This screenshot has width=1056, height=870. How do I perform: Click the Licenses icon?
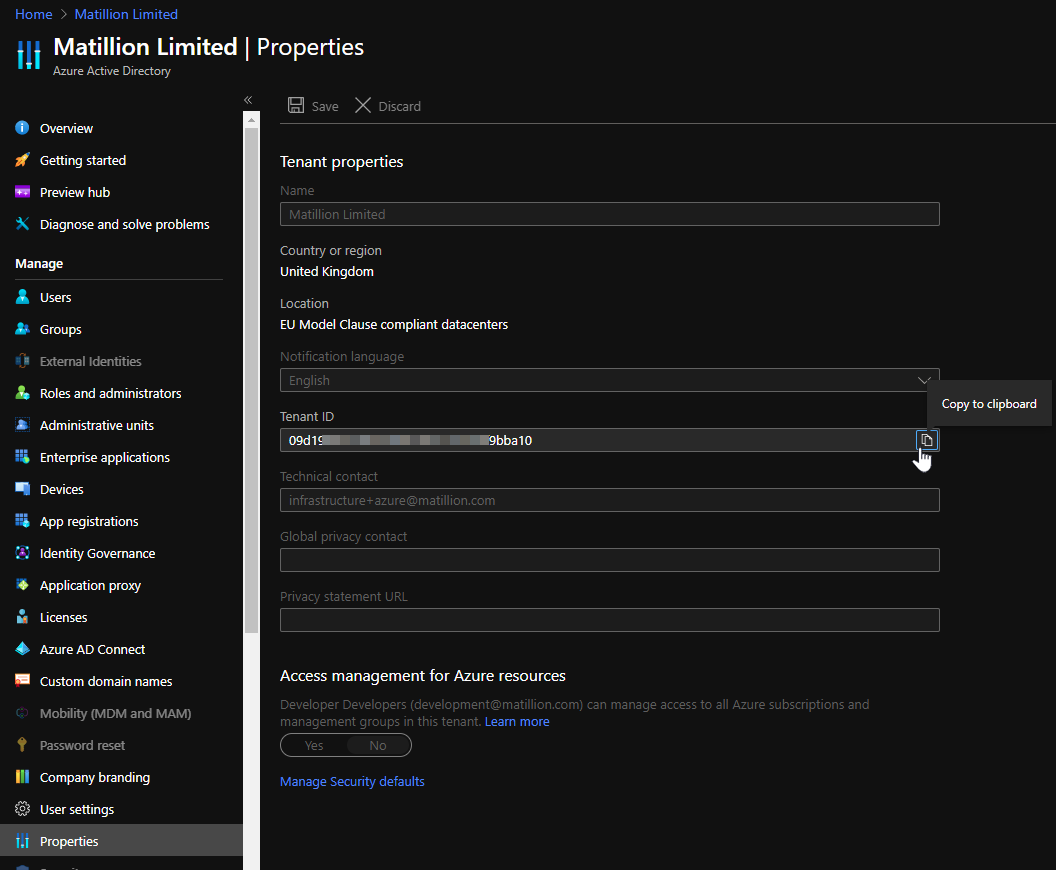tap(22, 617)
